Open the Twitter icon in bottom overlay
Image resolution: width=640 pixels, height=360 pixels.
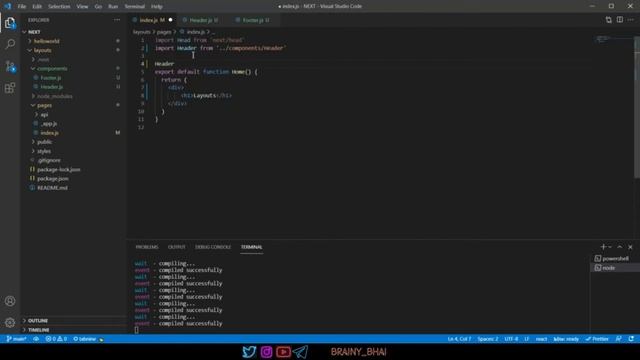[249, 352]
